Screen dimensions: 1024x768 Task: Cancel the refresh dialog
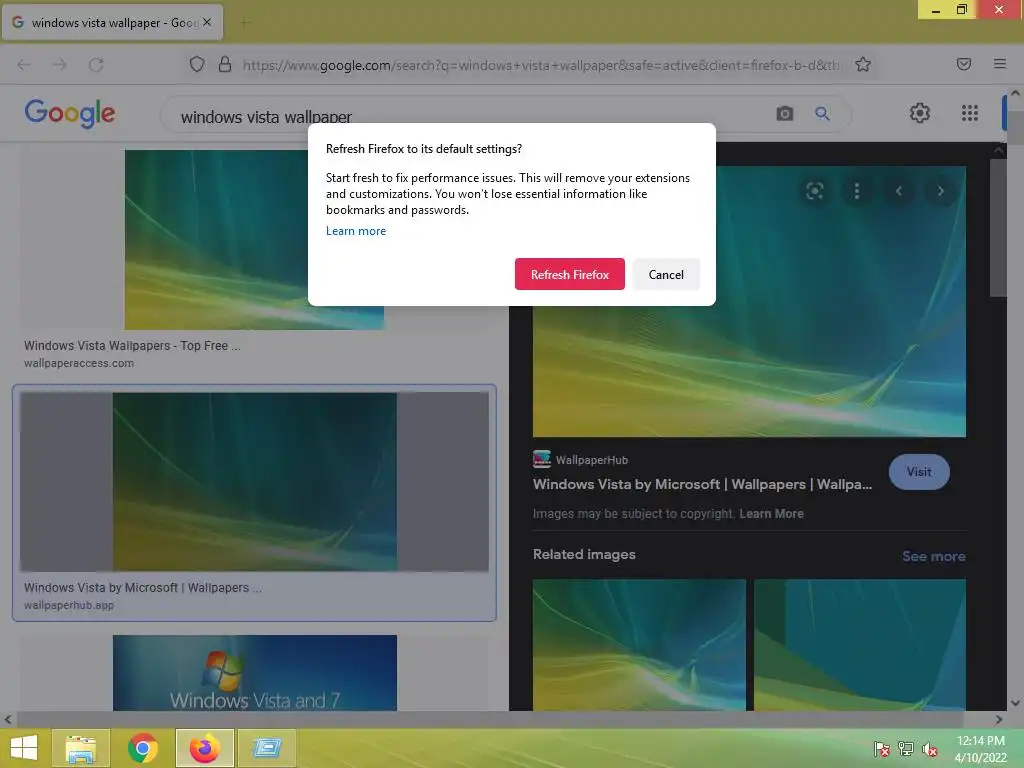point(666,274)
